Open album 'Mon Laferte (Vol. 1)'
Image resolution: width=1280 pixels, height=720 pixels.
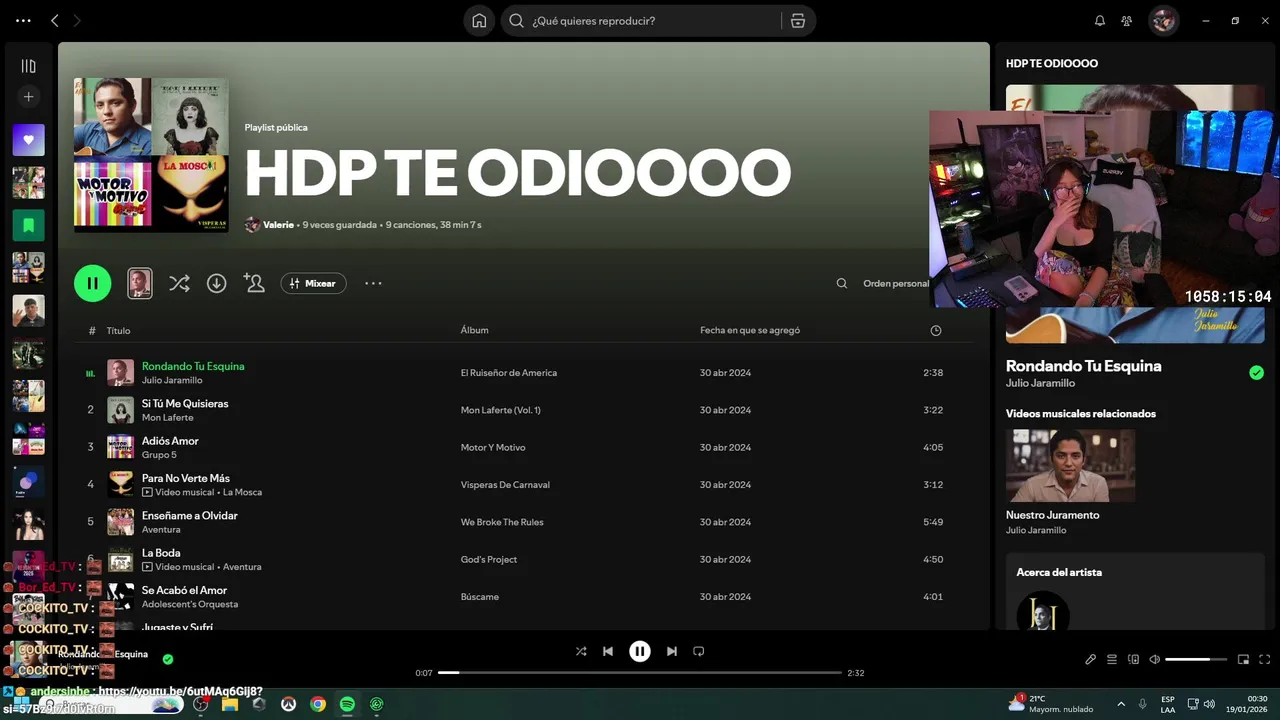[501, 410]
